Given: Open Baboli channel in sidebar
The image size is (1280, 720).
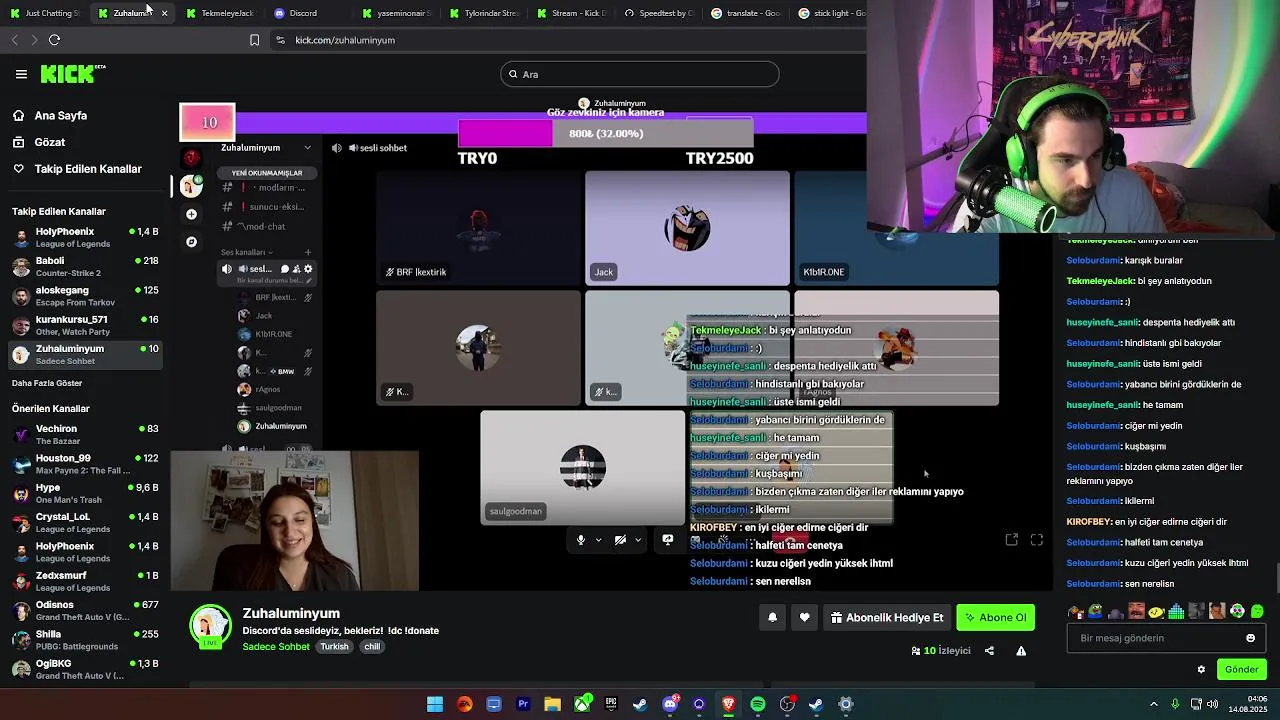Looking at the screenshot, I should [x=85, y=266].
